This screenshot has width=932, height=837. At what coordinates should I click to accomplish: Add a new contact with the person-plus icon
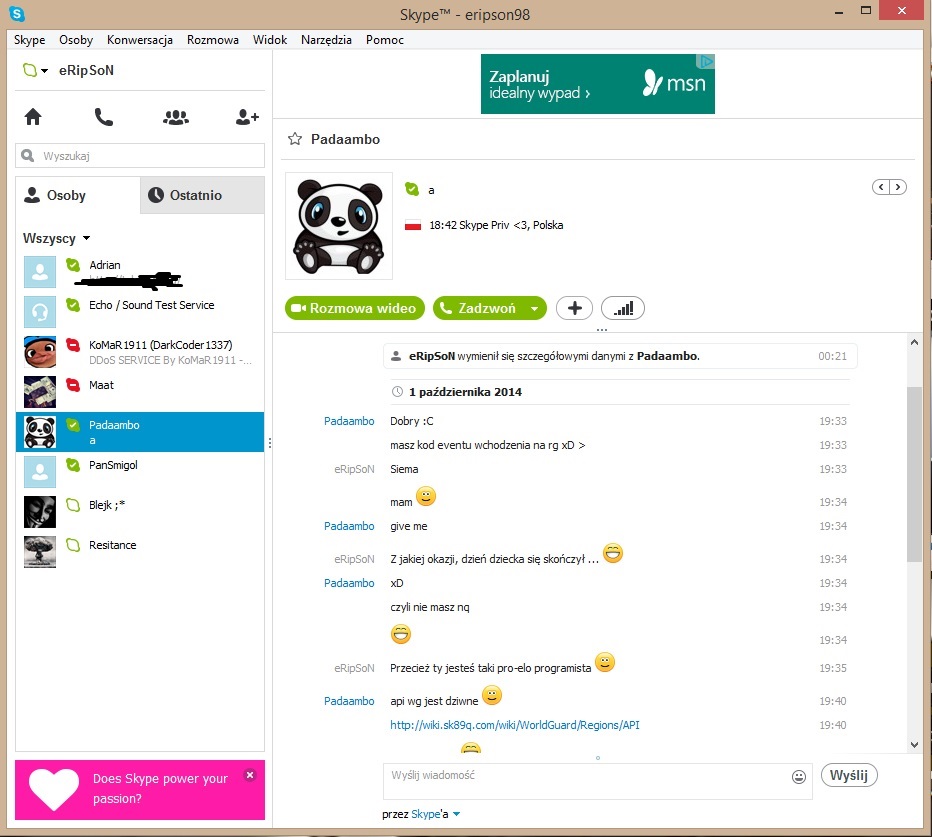click(x=247, y=117)
